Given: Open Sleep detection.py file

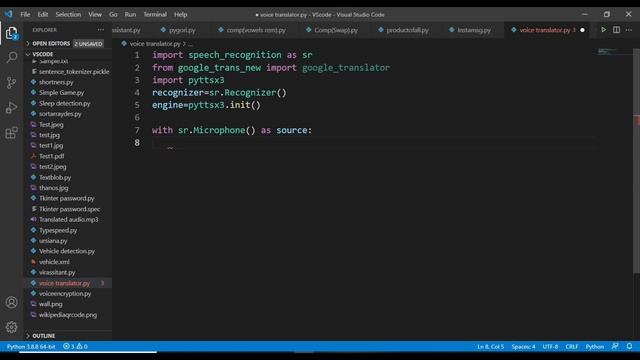Looking at the screenshot, I should pos(64,103).
